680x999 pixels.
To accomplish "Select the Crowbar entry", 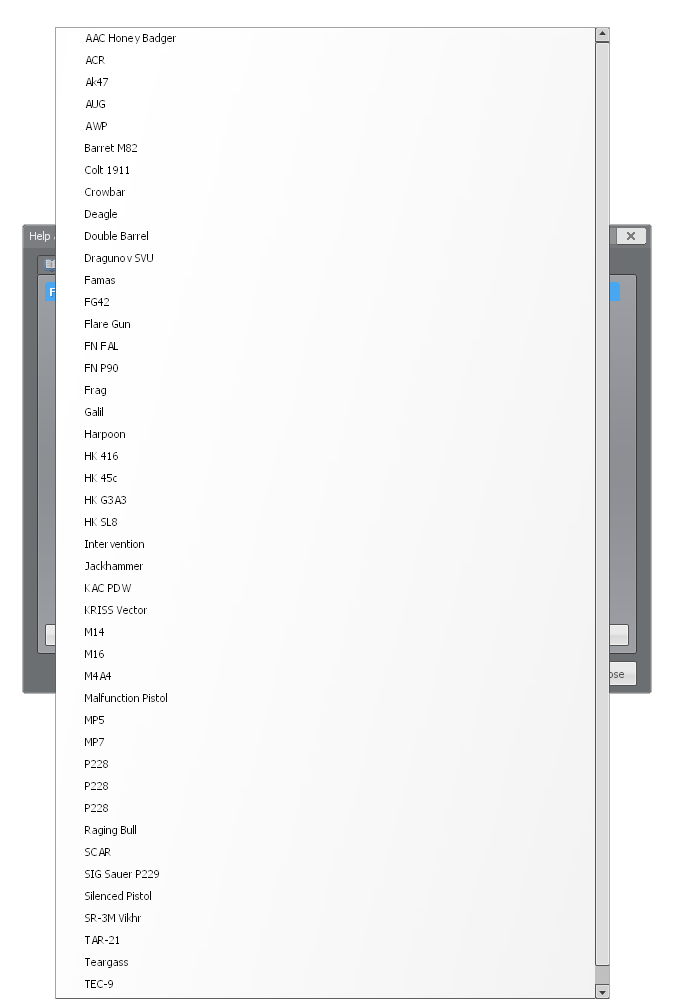I will [x=325, y=192].
